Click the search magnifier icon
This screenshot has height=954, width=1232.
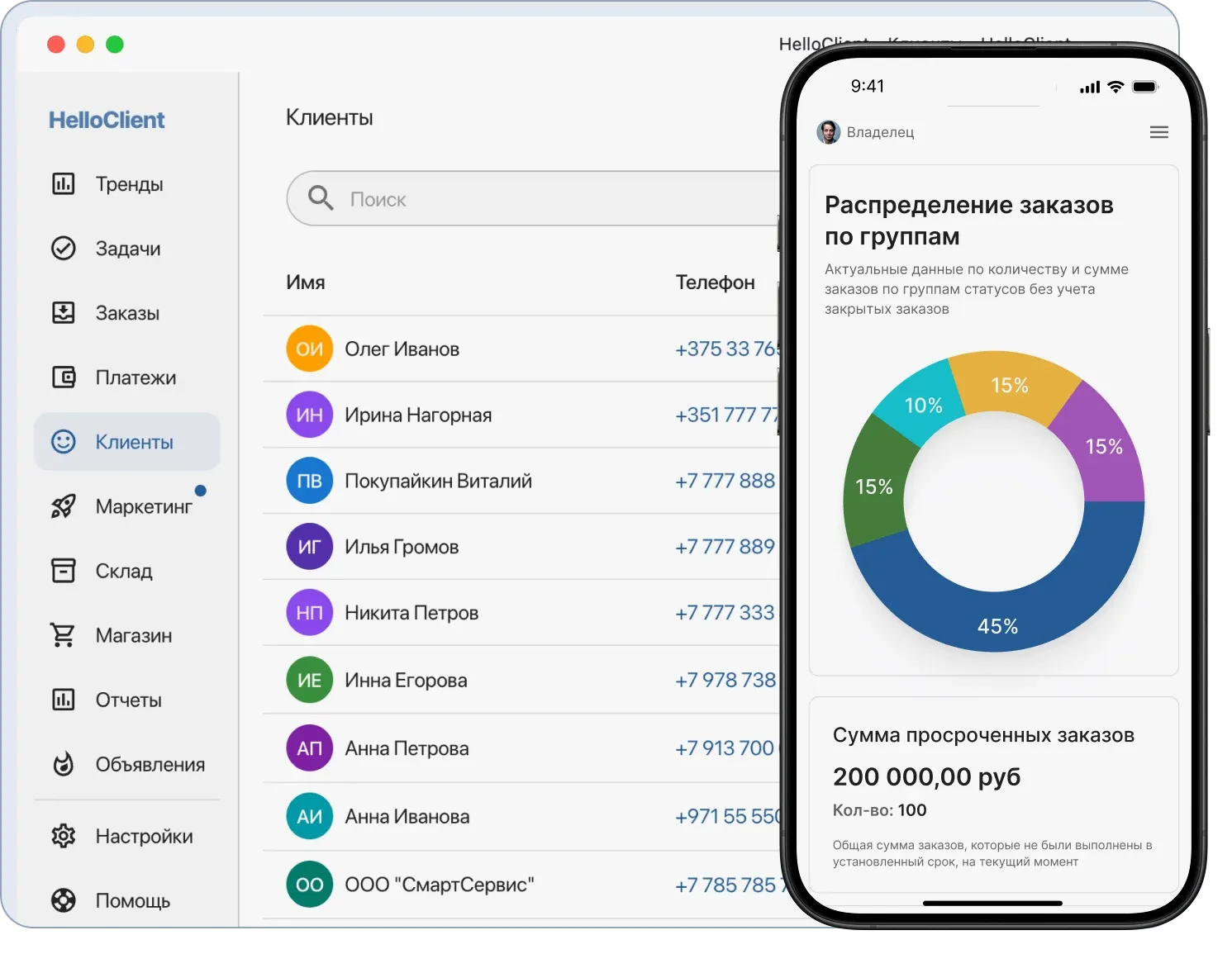pyautogui.click(x=321, y=198)
